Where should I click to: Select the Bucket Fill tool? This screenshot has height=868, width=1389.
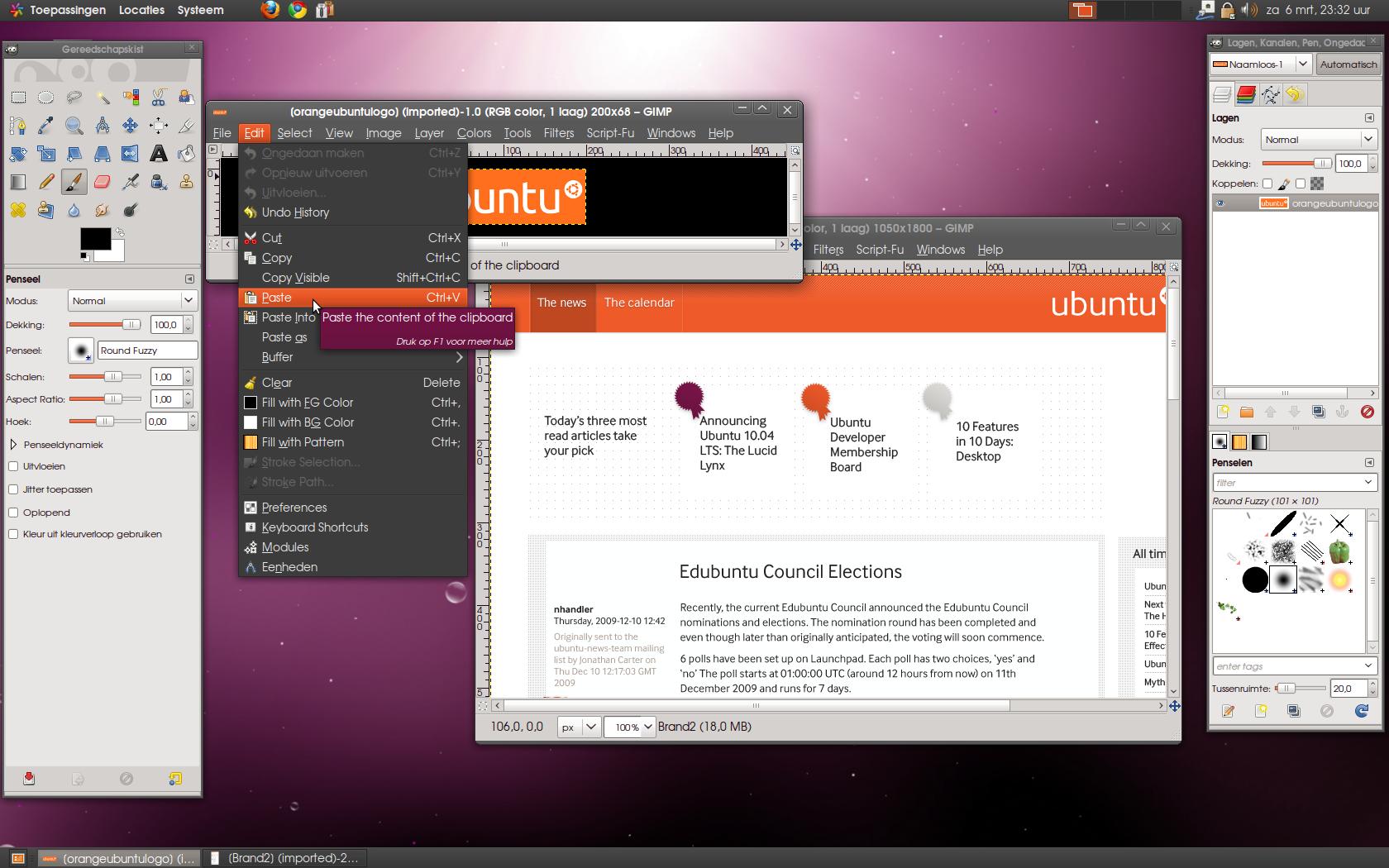[x=187, y=154]
